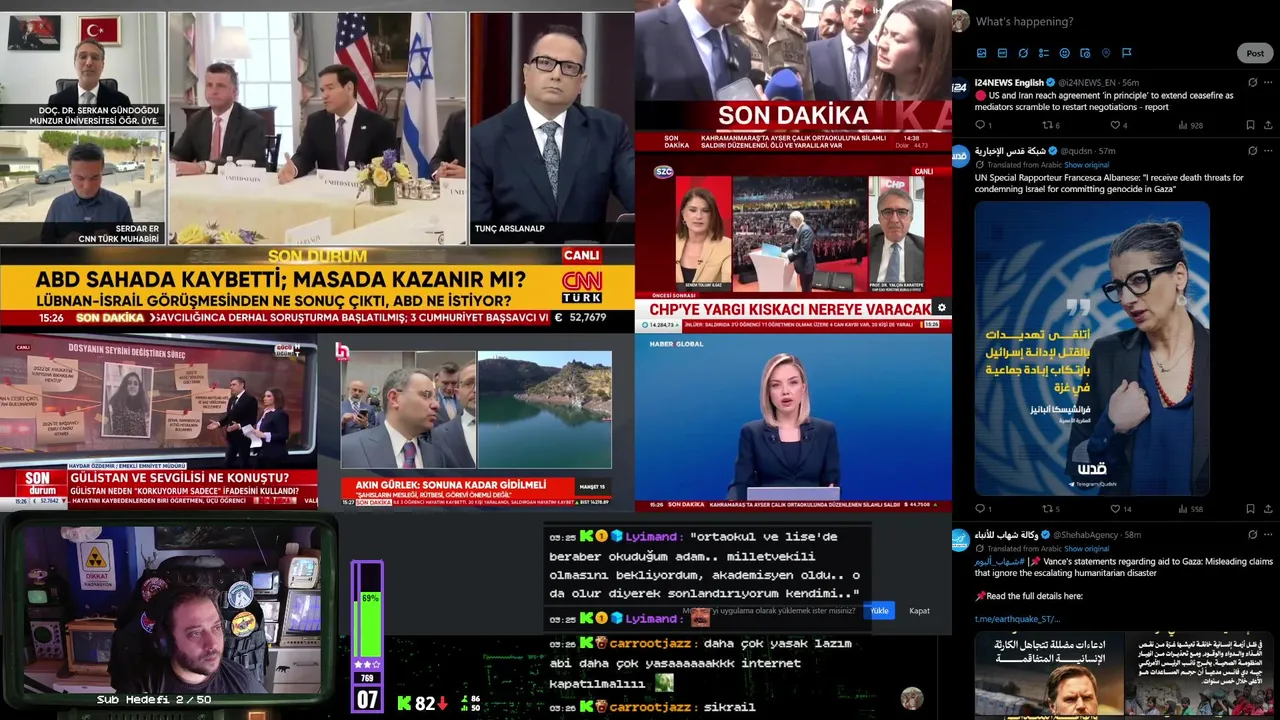Click the 57m timestamp on @qudsn tweet
This screenshot has width=1280, height=720.
point(1107,151)
